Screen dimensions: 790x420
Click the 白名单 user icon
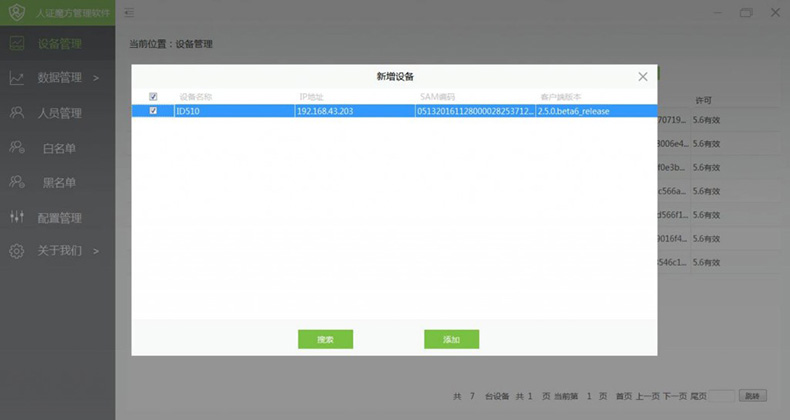pyautogui.click(x=17, y=148)
